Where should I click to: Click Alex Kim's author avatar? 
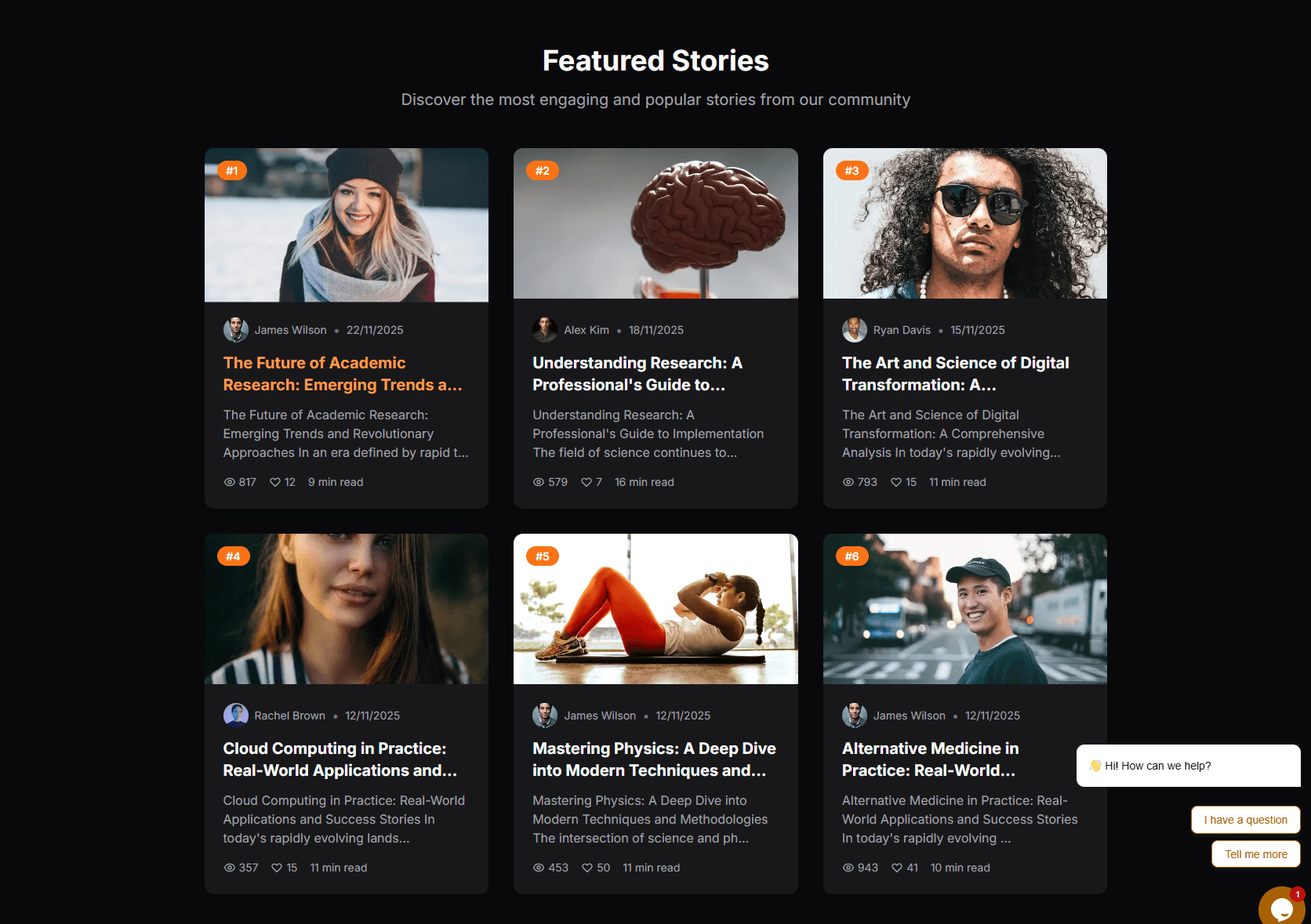(545, 330)
